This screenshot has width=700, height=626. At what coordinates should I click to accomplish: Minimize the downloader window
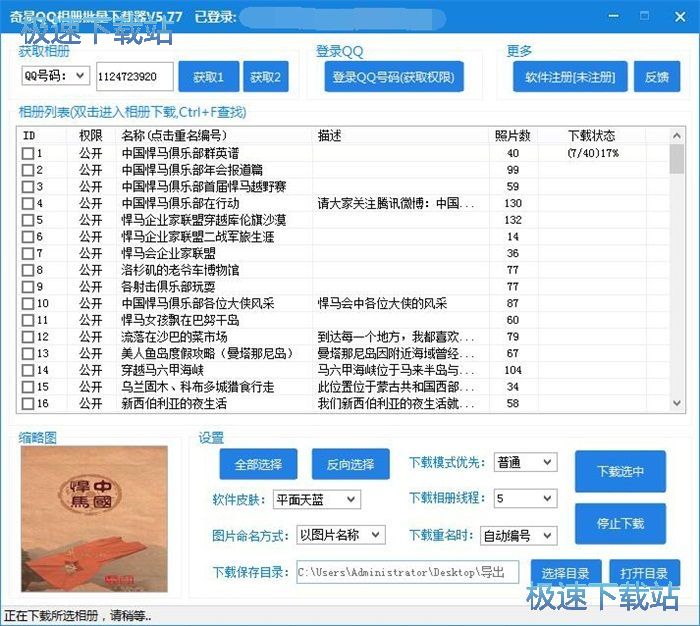click(x=614, y=17)
